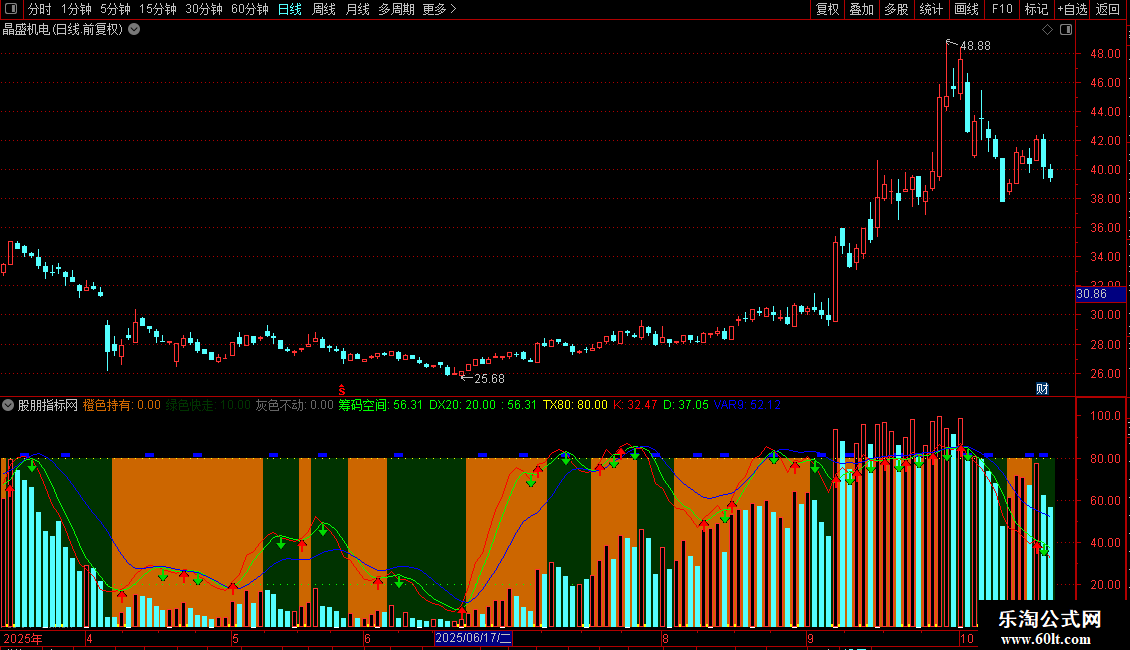Click the TX80: 80.00 value
The width and height of the screenshot is (1130, 650).
575,405
